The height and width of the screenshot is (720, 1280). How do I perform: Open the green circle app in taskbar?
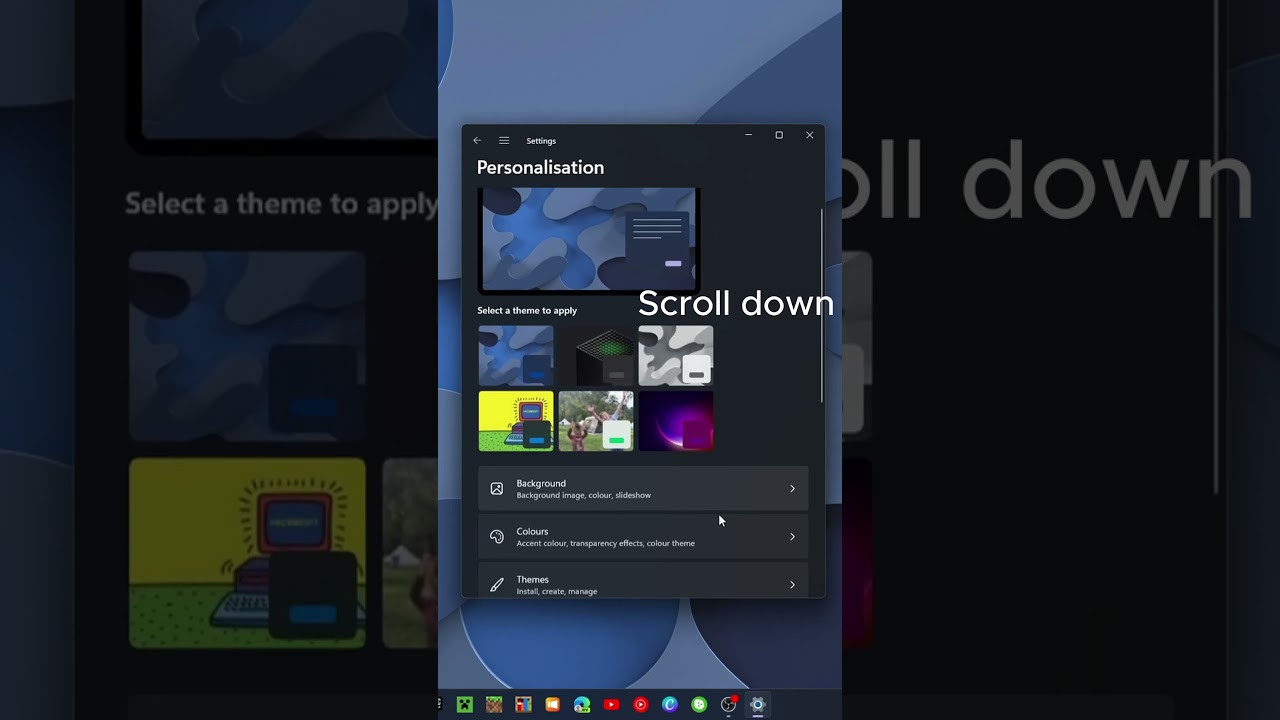click(699, 705)
